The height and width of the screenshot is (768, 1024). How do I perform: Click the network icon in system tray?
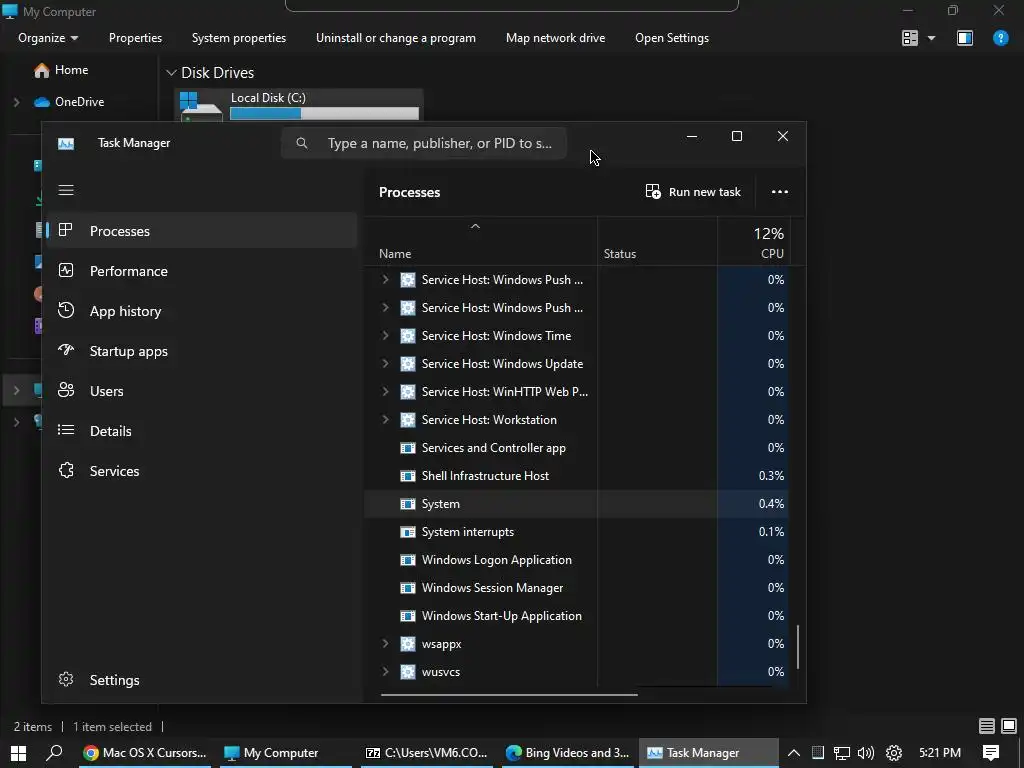pyautogui.click(x=842, y=753)
